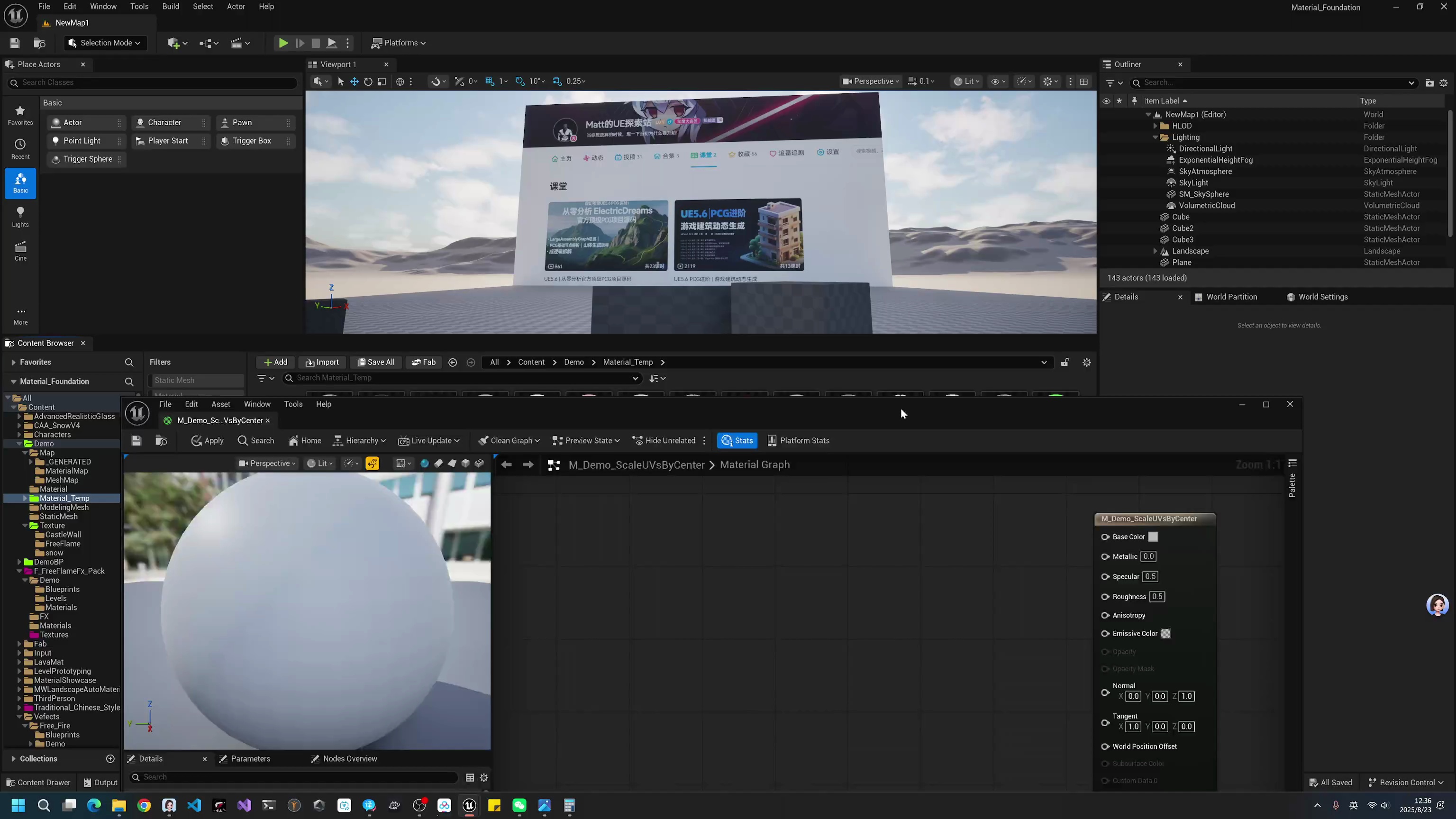Click the Outliner new folder icon
Screen dimensions: 1456x819
click(1429, 82)
